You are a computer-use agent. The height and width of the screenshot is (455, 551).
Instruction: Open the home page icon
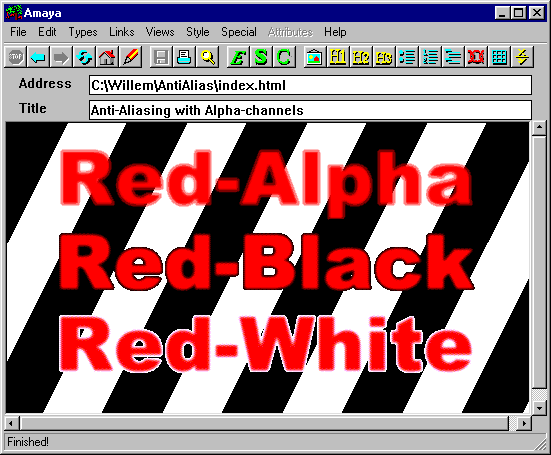click(108, 57)
